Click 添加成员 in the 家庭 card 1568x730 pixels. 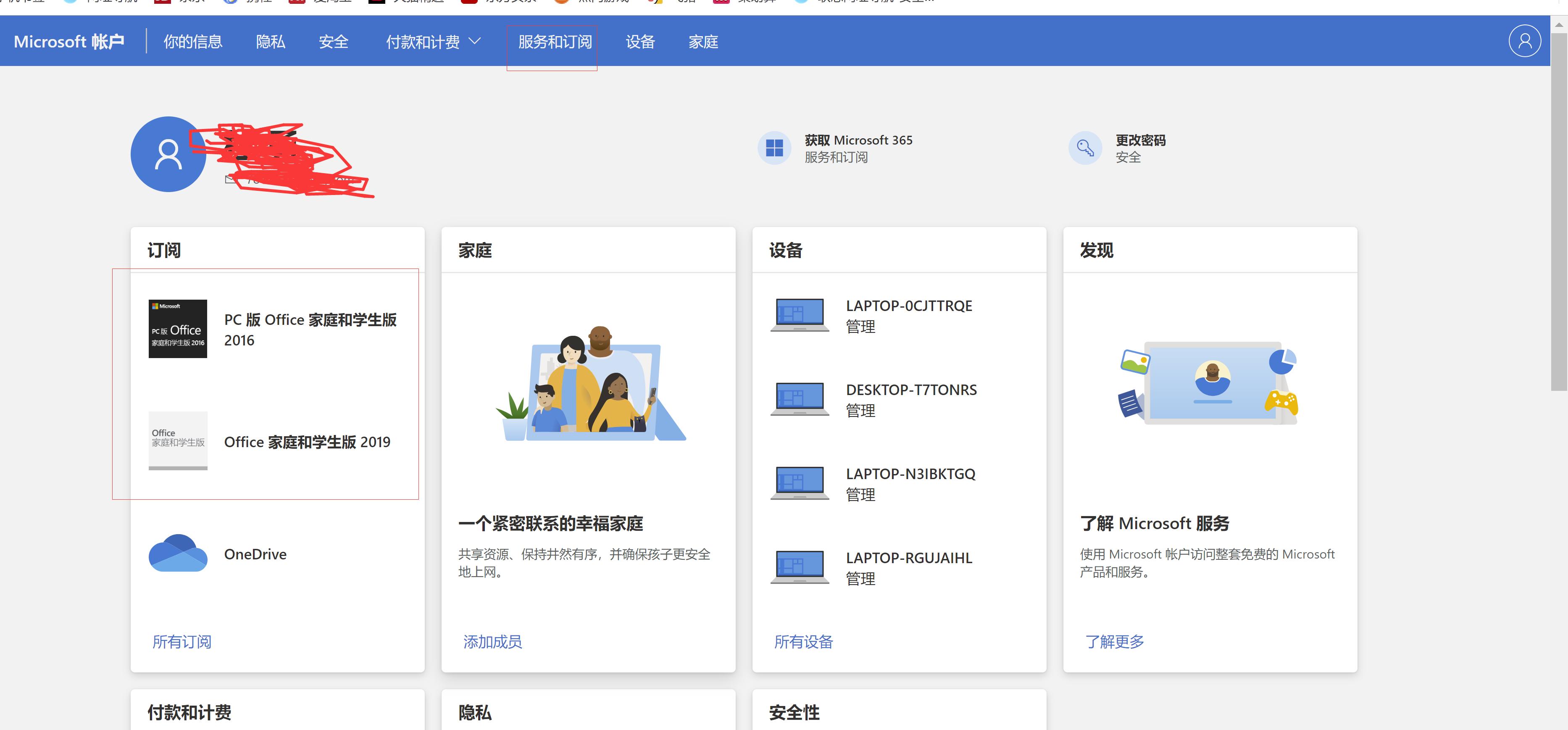[x=492, y=641]
